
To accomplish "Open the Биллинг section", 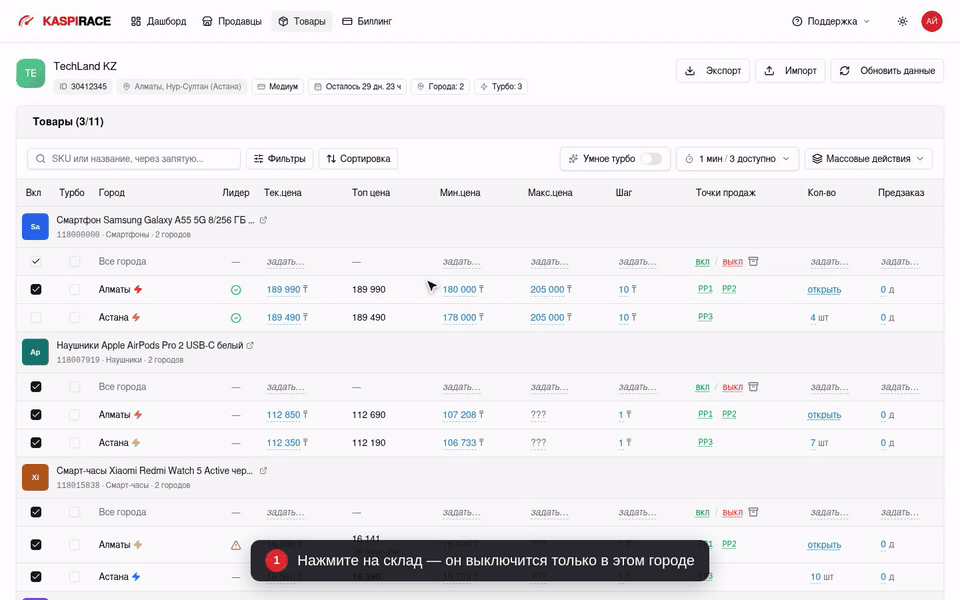I will click(367, 21).
